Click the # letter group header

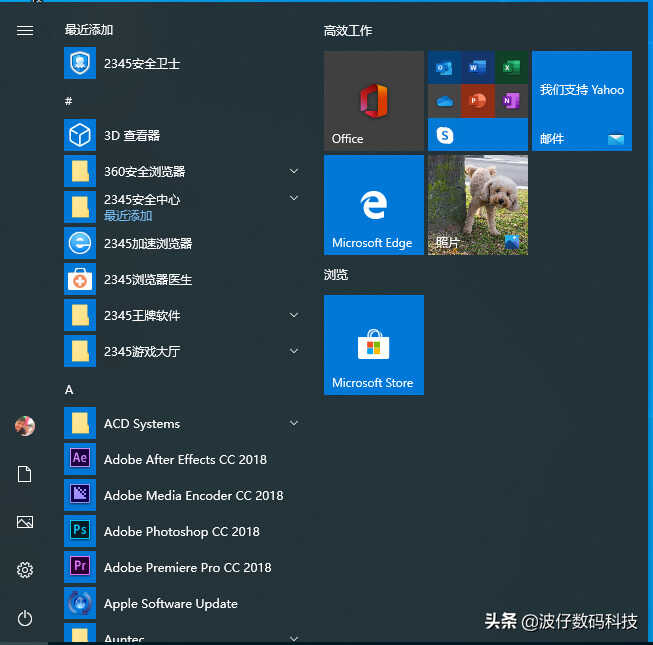[x=69, y=101]
